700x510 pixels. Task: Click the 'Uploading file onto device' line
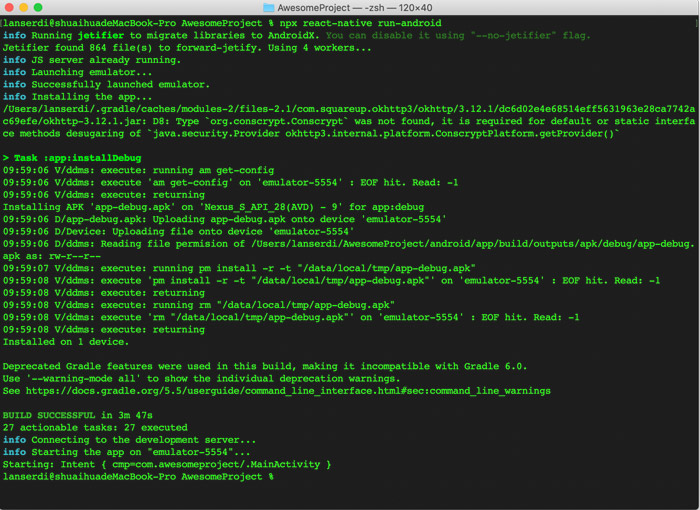[x=179, y=231]
